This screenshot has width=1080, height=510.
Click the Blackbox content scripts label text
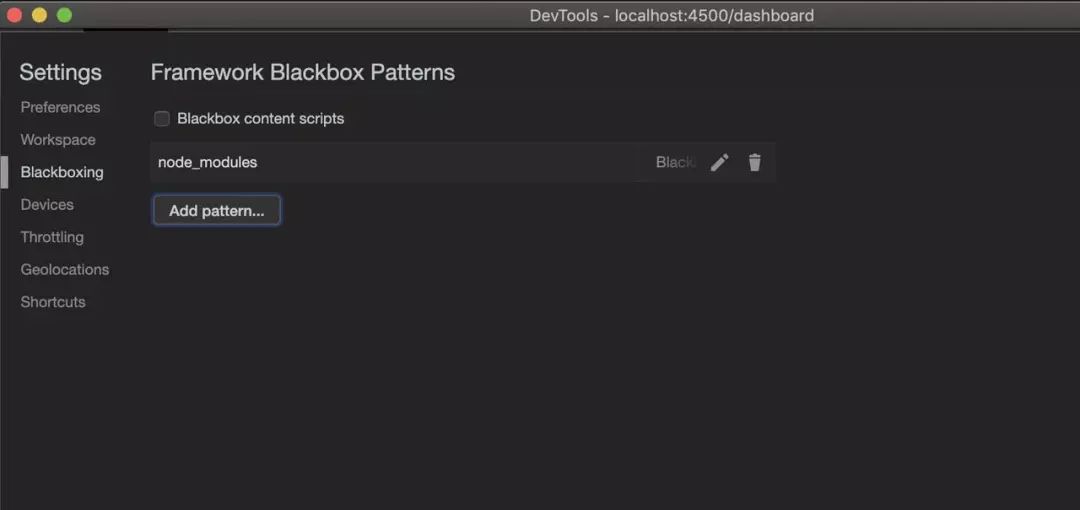click(260, 119)
